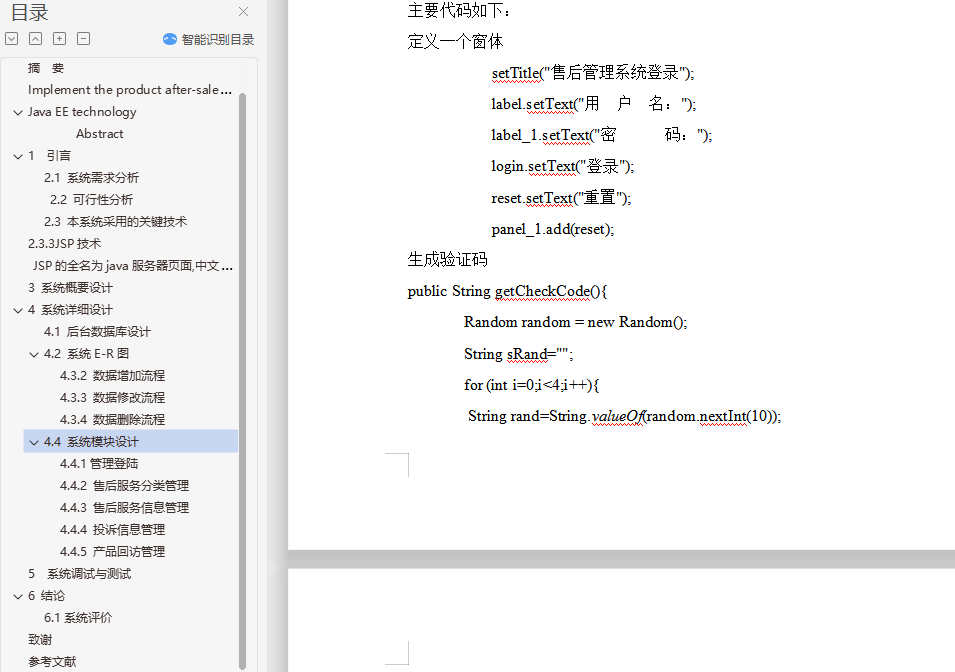Select the JSP 的全名为 java 服务器页面 entry

pos(133,266)
